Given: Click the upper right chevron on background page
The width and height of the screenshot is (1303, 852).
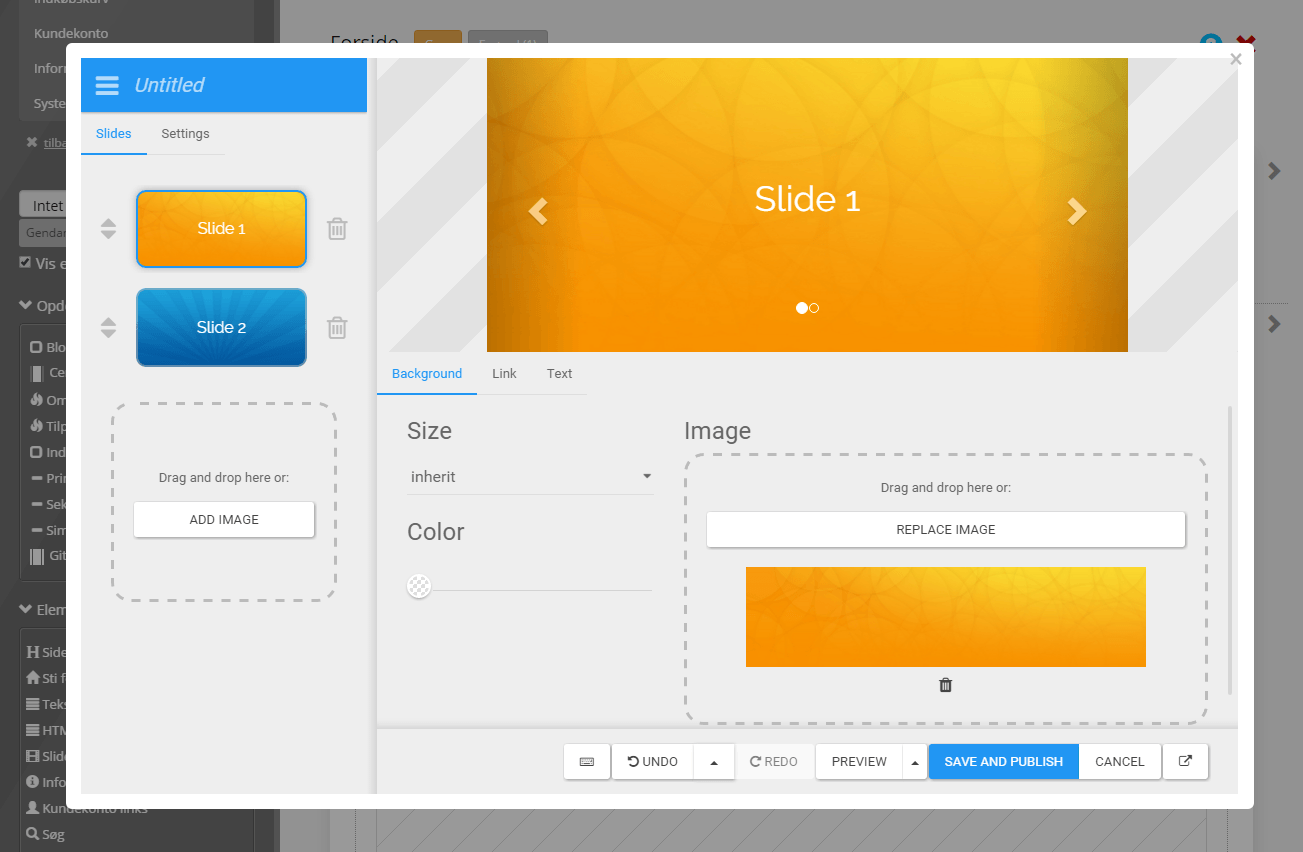Looking at the screenshot, I should click(x=1274, y=171).
